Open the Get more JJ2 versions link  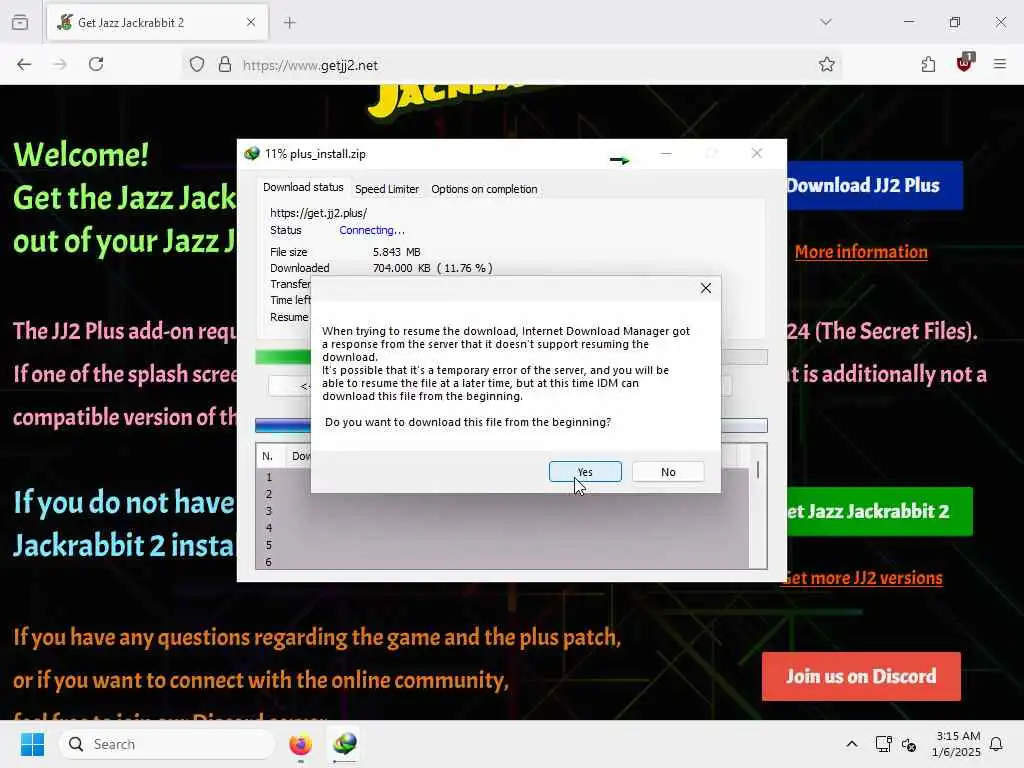coord(862,578)
